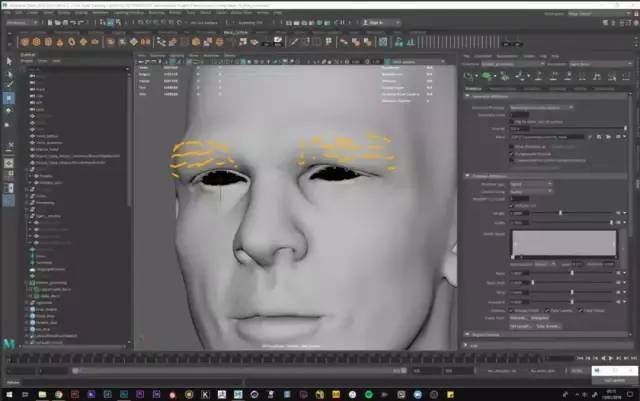Toggle Uniform CVs checkbox
The image size is (640, 401).
[x=512, y=206]
